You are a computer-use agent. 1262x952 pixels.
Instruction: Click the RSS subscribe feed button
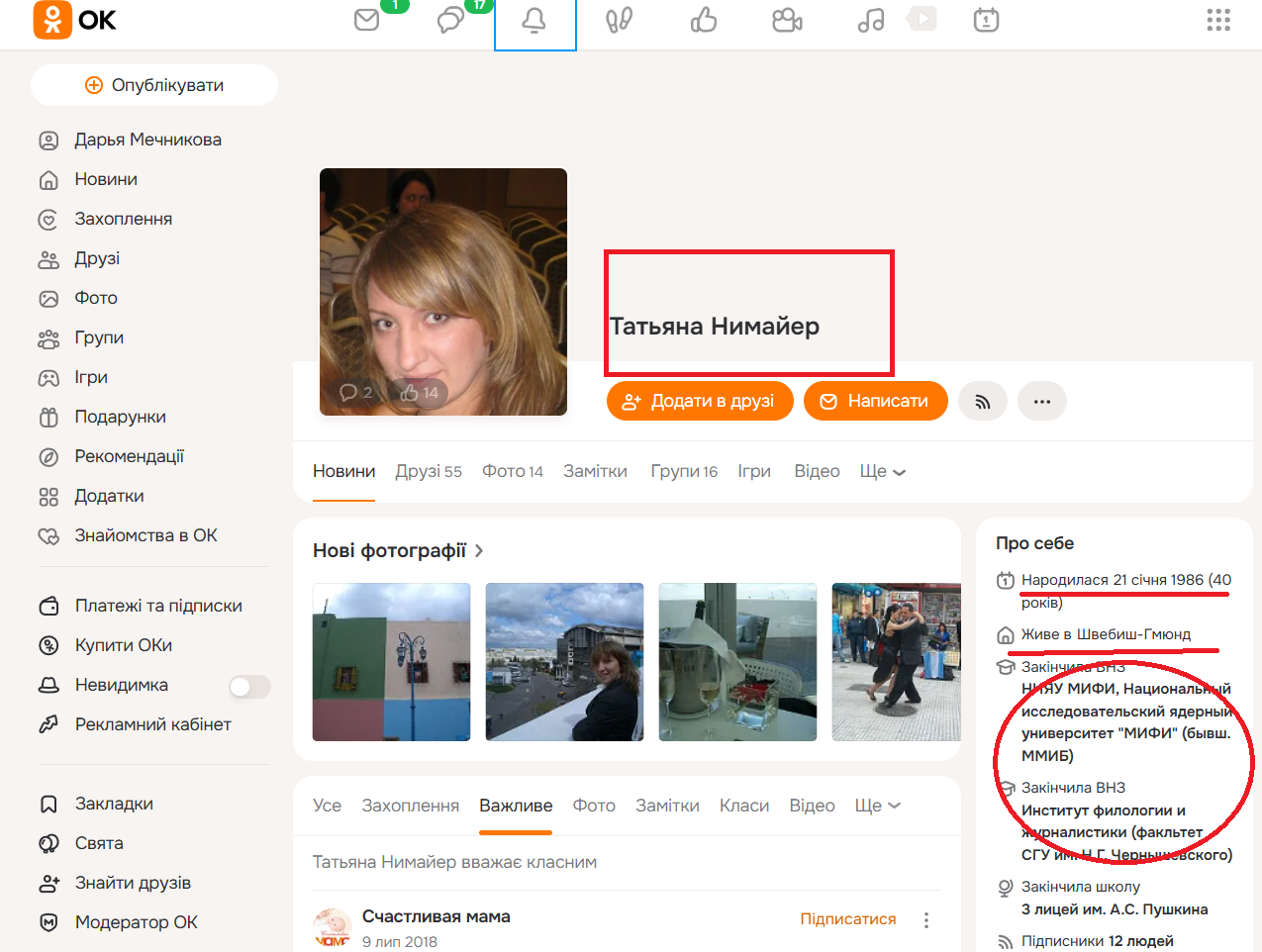(983, 401)
